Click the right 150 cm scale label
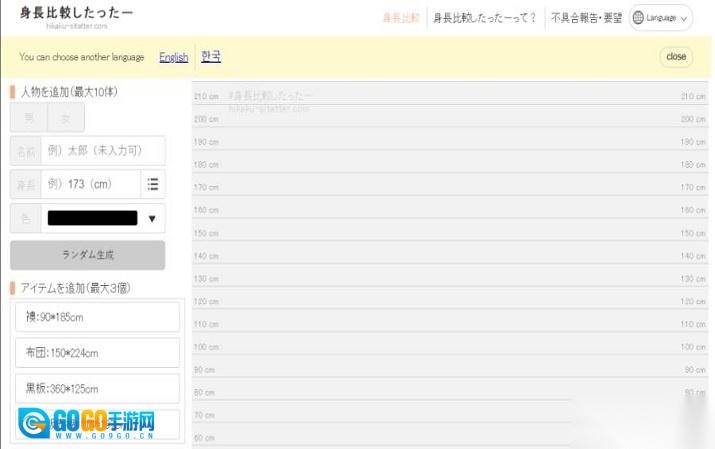Screen dimensions: 715x449 pos(693,233)
